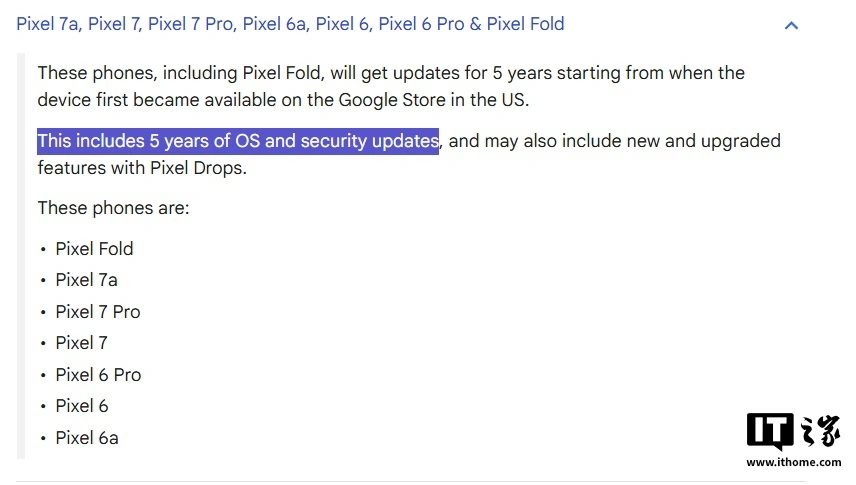Viewport: 856px width, 485px height.
Task: Select the Pixel 7a bullet list entry
Action: [x=86, y=280]
